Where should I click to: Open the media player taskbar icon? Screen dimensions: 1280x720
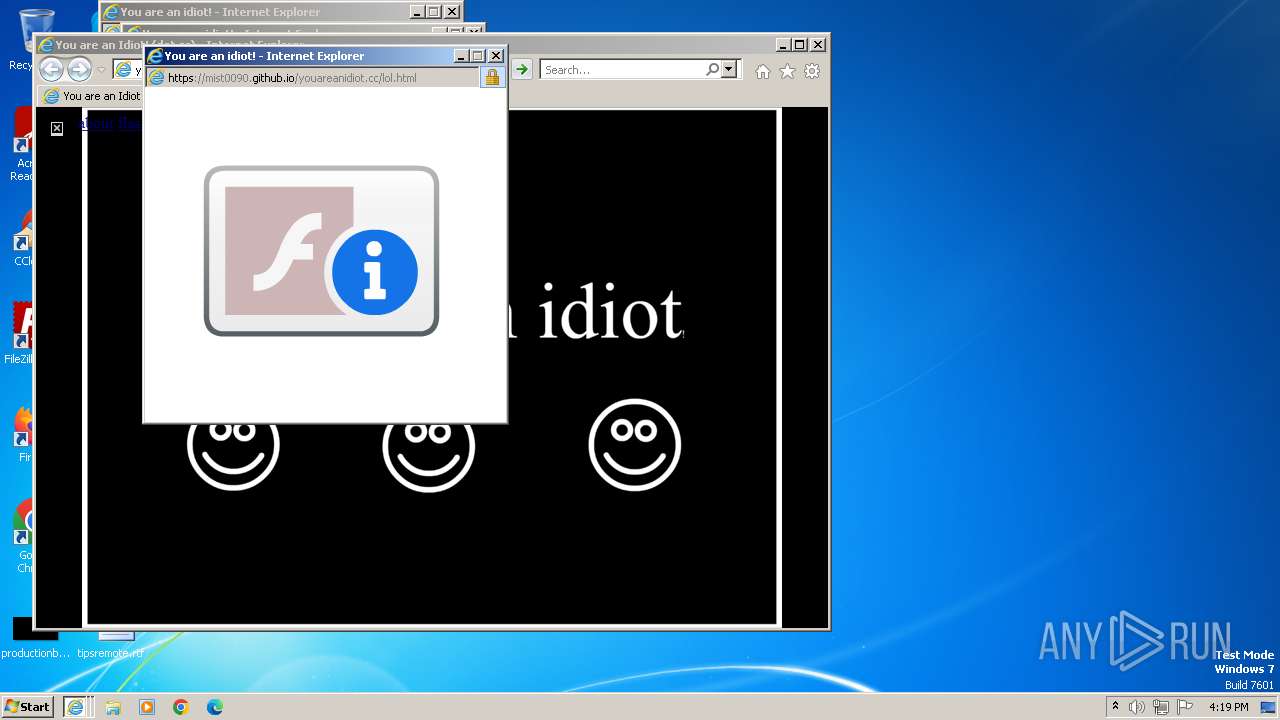(x=147, y=707)
